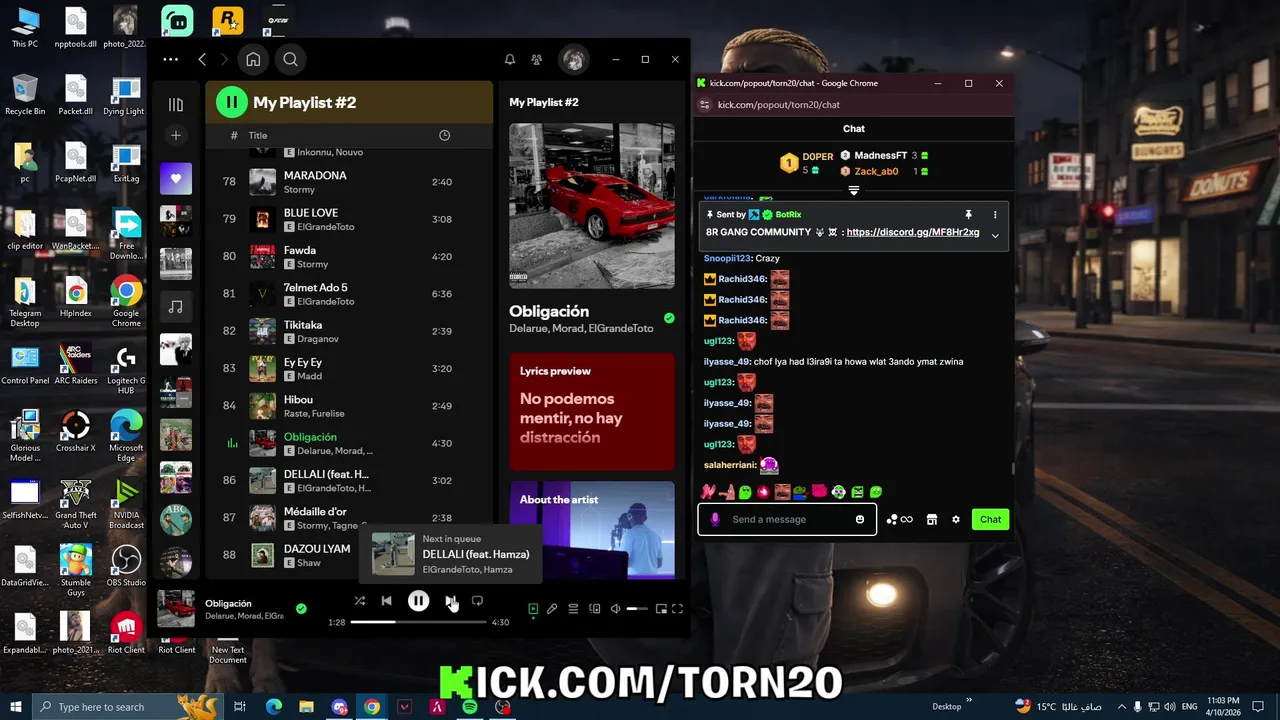Select track Hibou
Screen dimensions: 1280x720
pos(347,406)
